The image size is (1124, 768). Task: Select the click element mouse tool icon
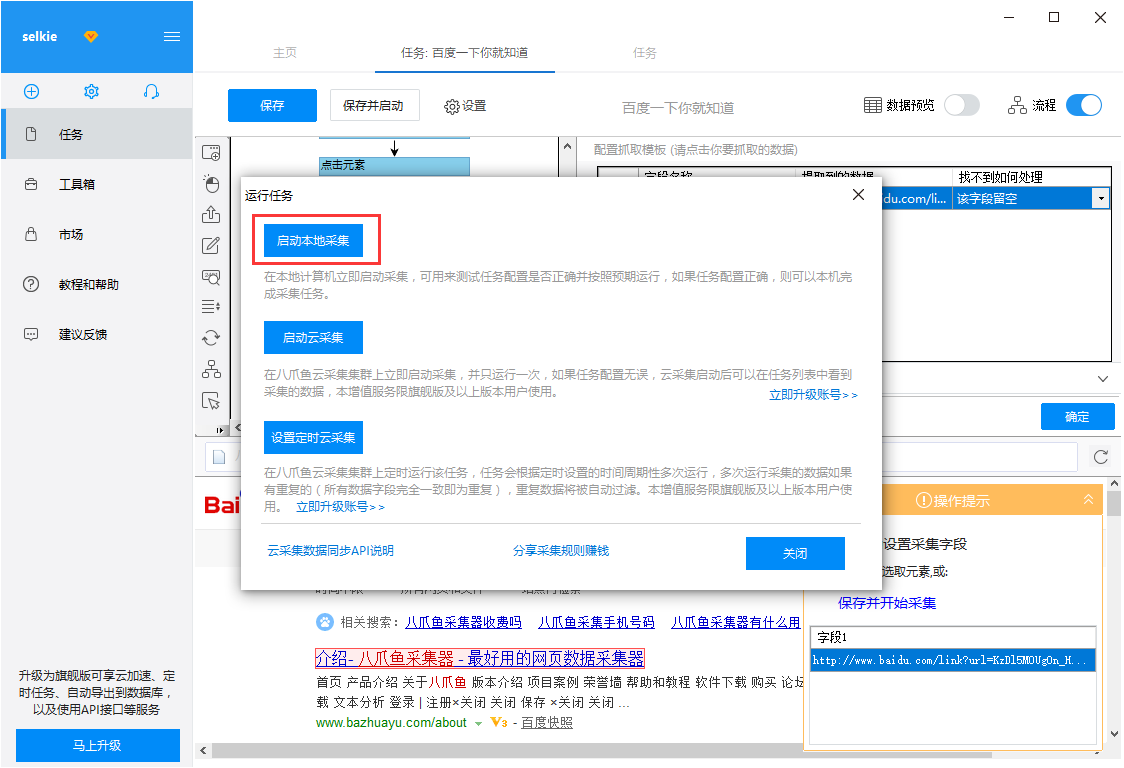pos(211,184)
